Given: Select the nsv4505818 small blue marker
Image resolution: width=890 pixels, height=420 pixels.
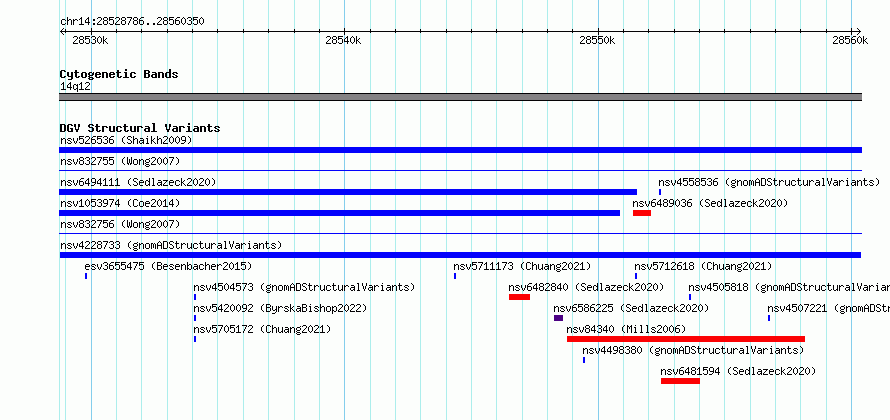Looking at the screenshot, I should click(690, 297).
